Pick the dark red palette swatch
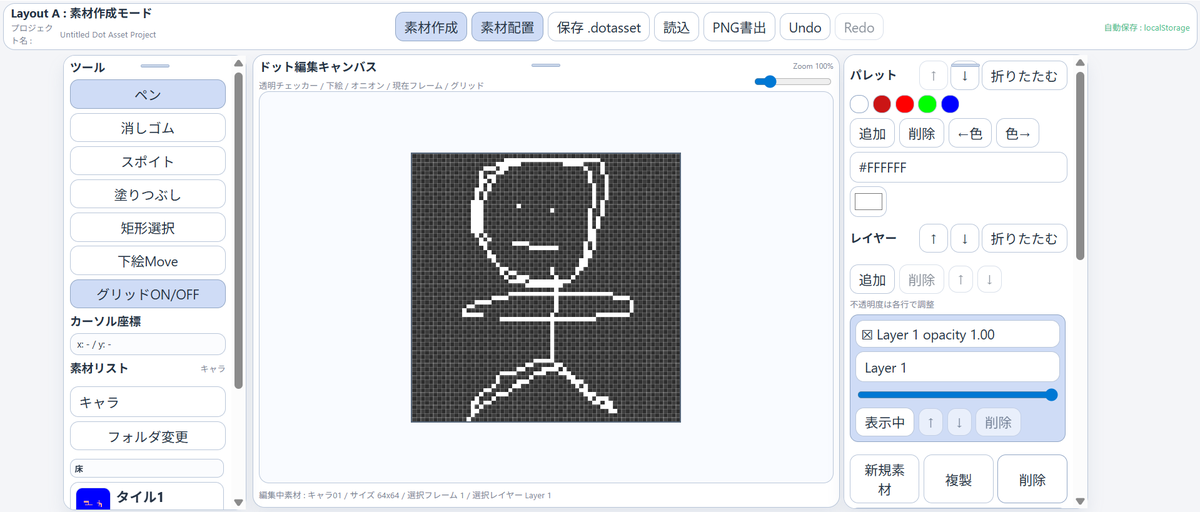The image size is (1200, 512). [882, 104]
